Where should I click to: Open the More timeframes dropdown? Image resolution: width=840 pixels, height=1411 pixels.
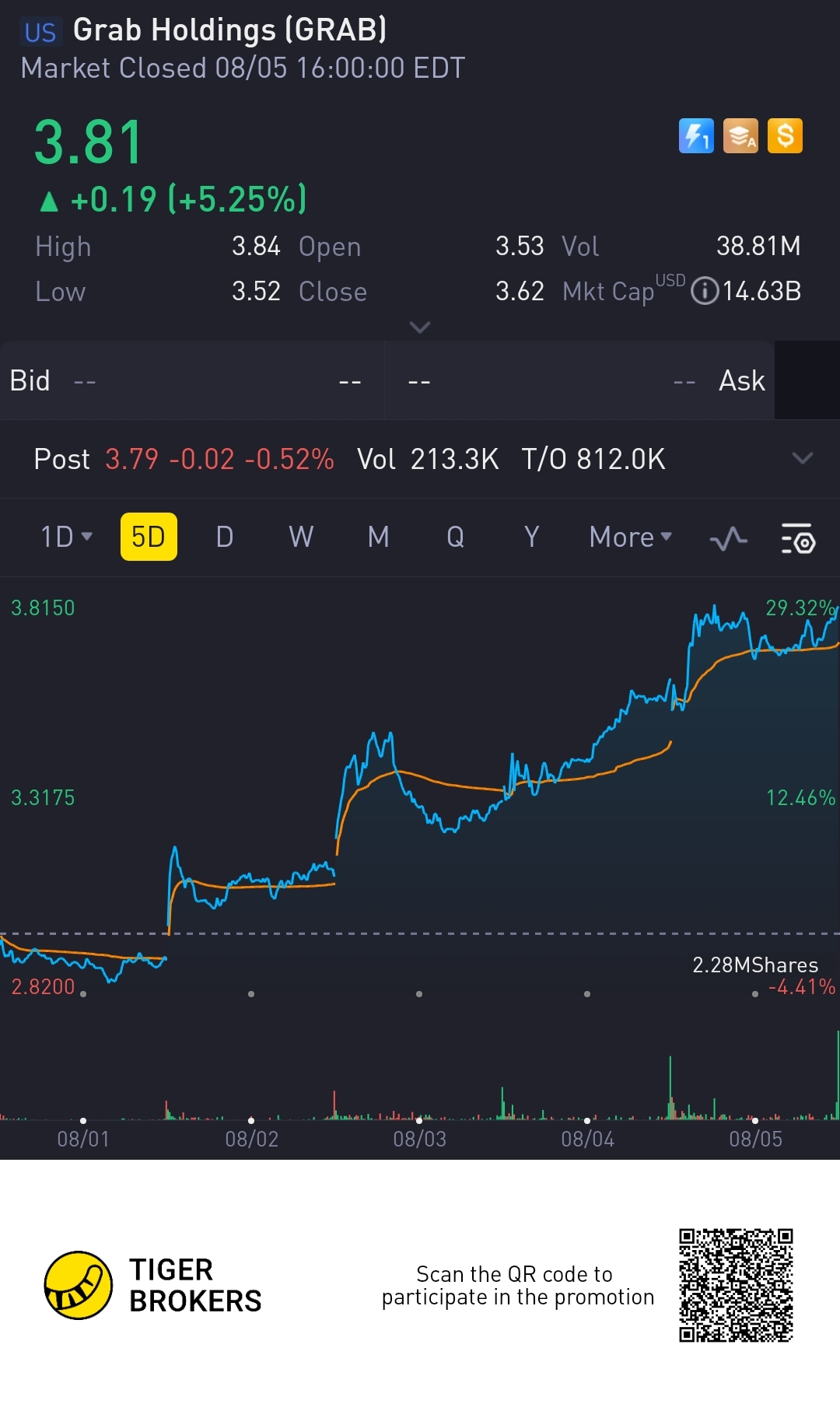tap(630, 537)
